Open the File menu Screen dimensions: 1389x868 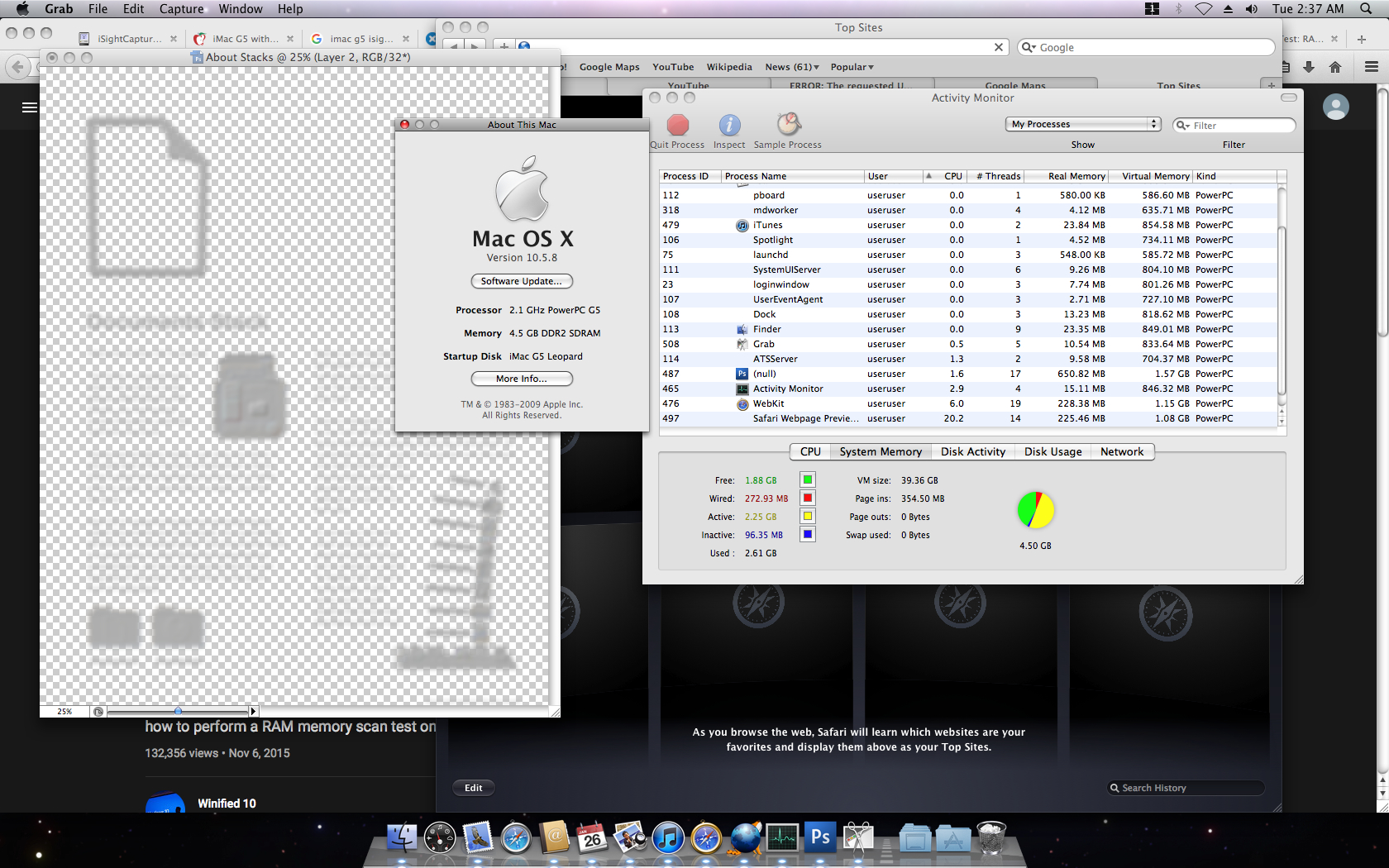point(98,9)
